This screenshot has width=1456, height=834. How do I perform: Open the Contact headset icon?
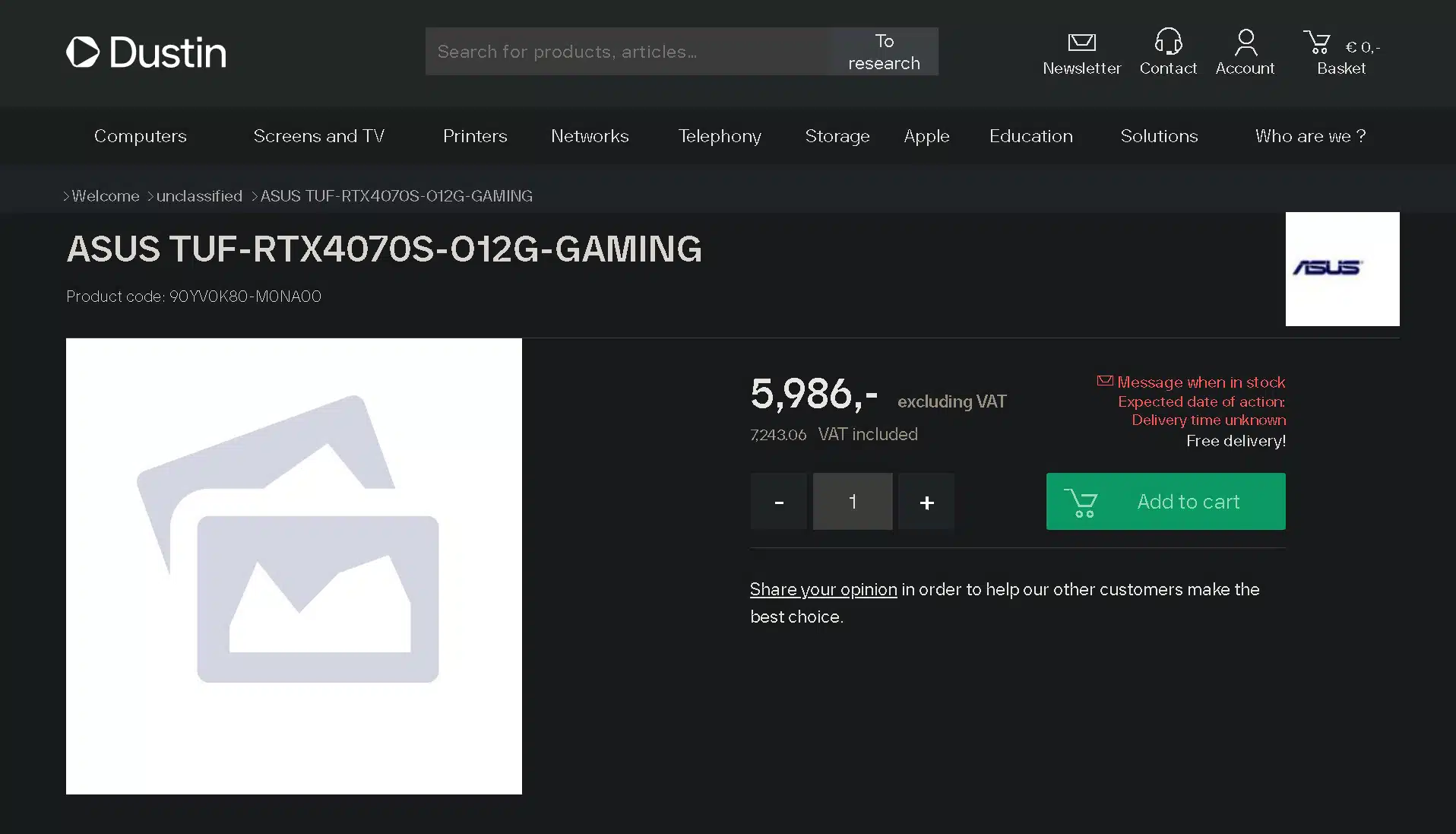1168,41
